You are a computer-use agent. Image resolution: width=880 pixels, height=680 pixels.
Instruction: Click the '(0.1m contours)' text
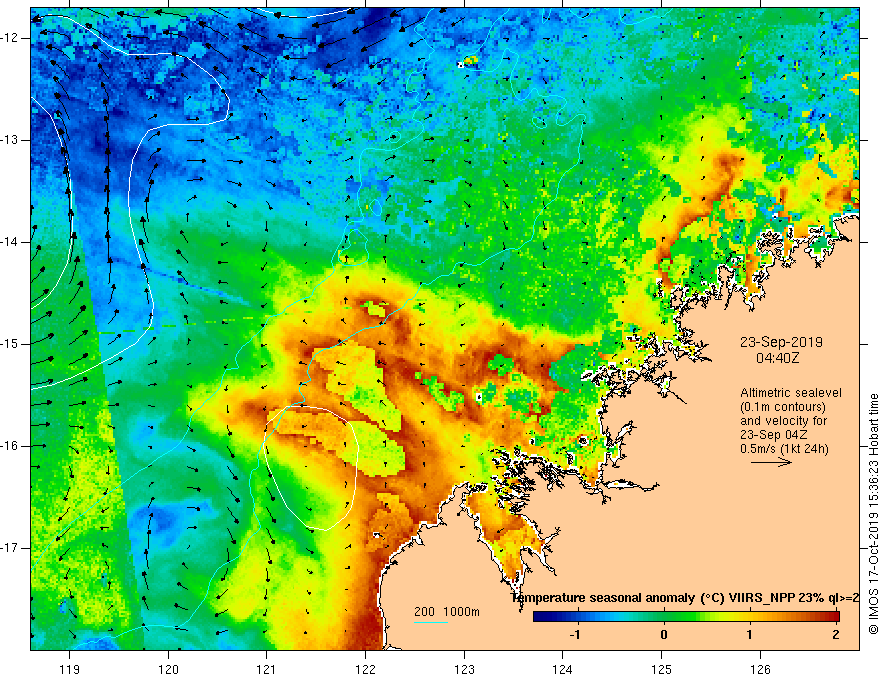point(783,407)
